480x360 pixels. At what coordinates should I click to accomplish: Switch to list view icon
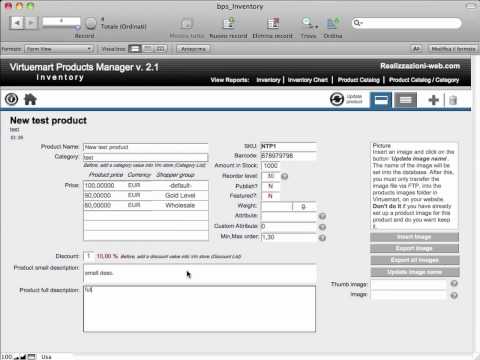[405, 100]
